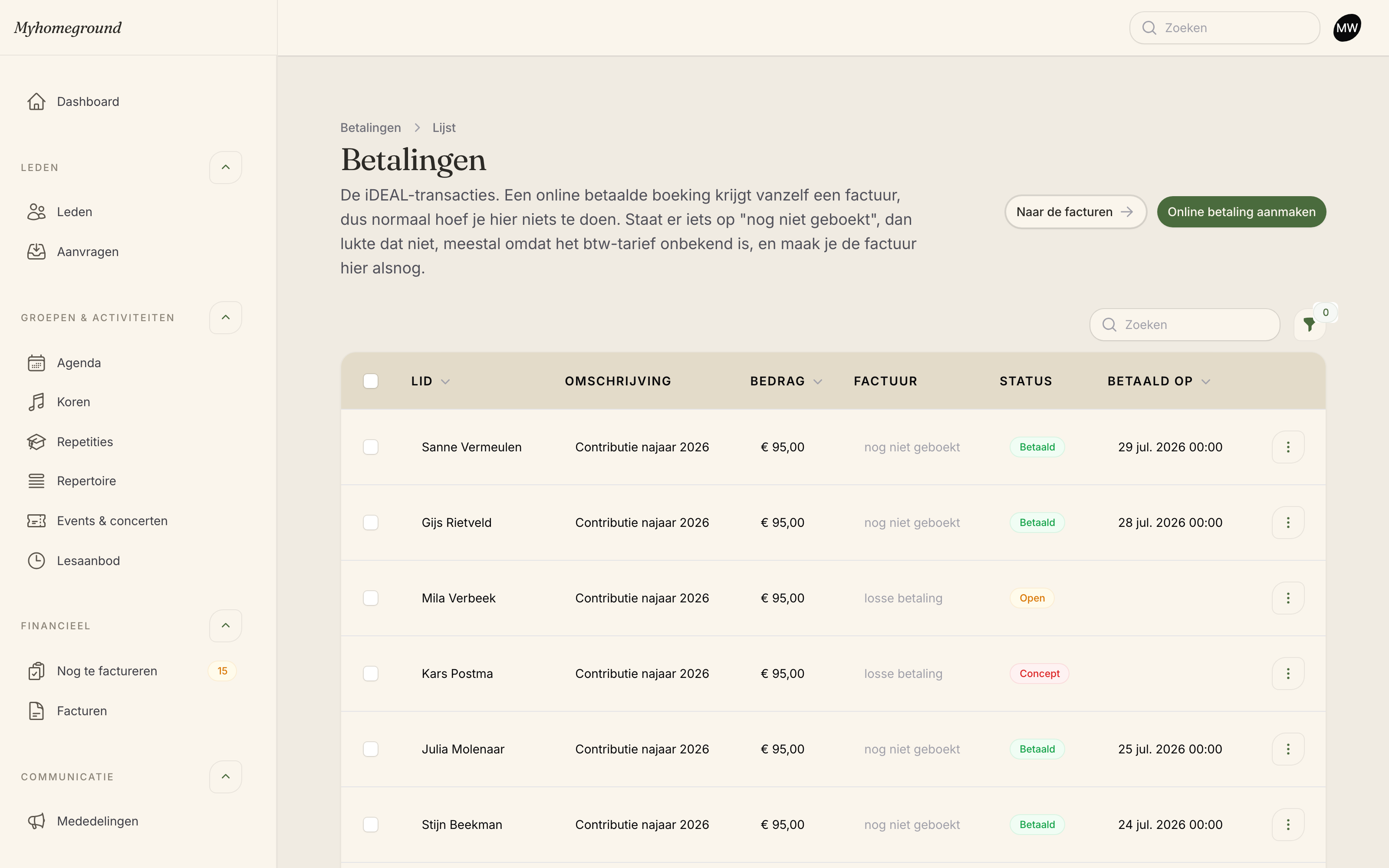Open the Dashboard home icon
This screenshot has width=1389, height=868.
point(36,102)
